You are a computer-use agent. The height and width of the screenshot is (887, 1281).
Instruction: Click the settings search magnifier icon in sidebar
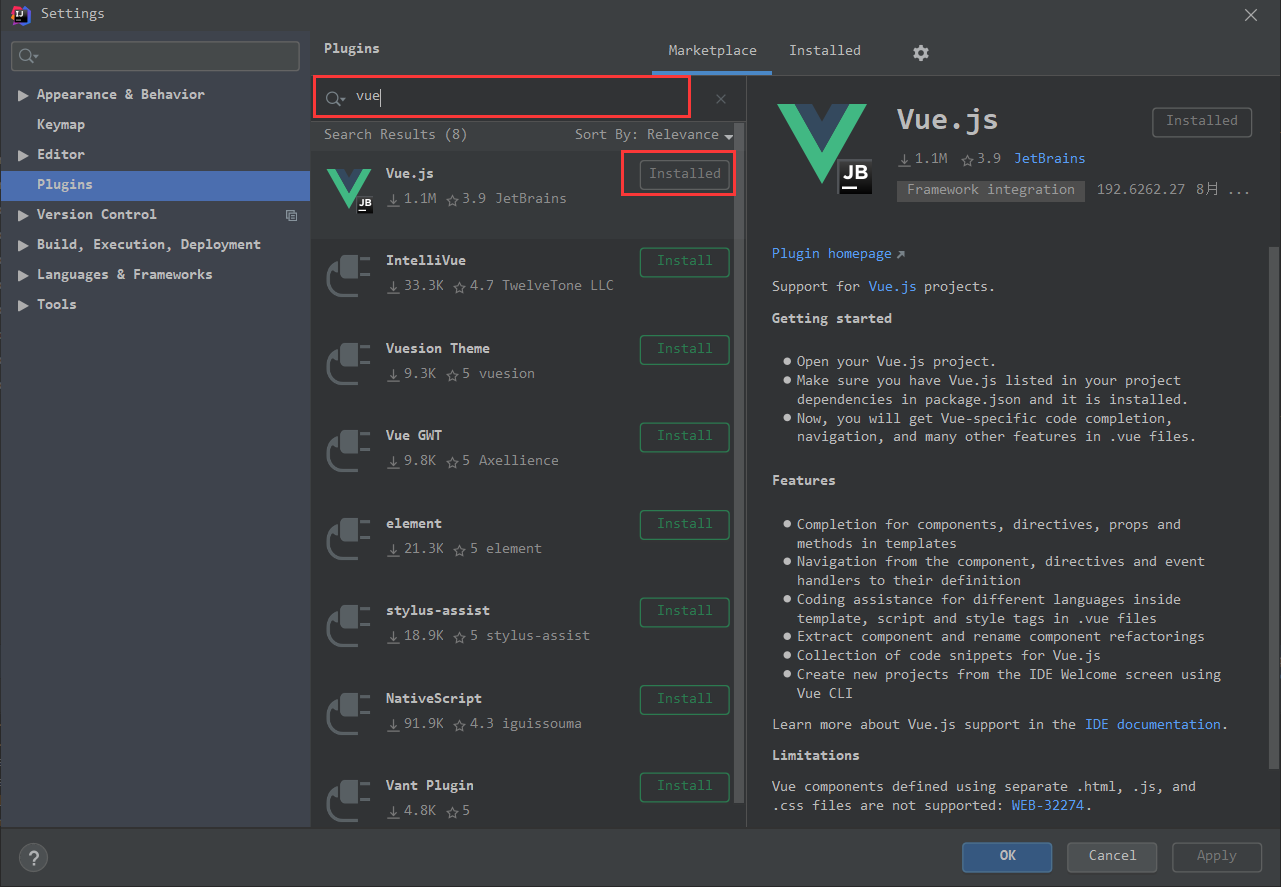29,57
